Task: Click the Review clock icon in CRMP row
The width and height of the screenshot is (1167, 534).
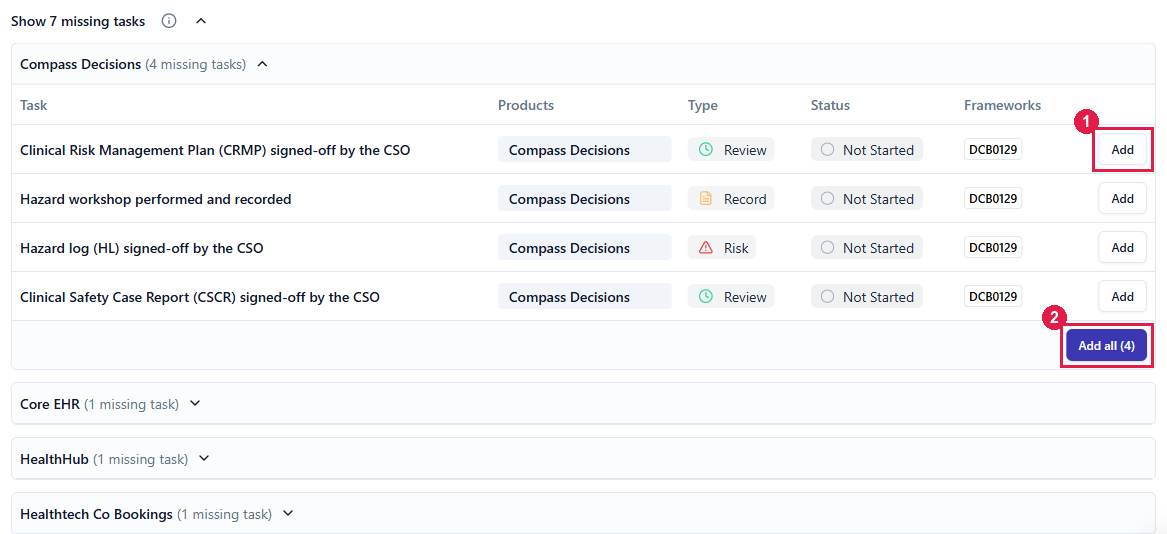Action: (x=706, y=150)
